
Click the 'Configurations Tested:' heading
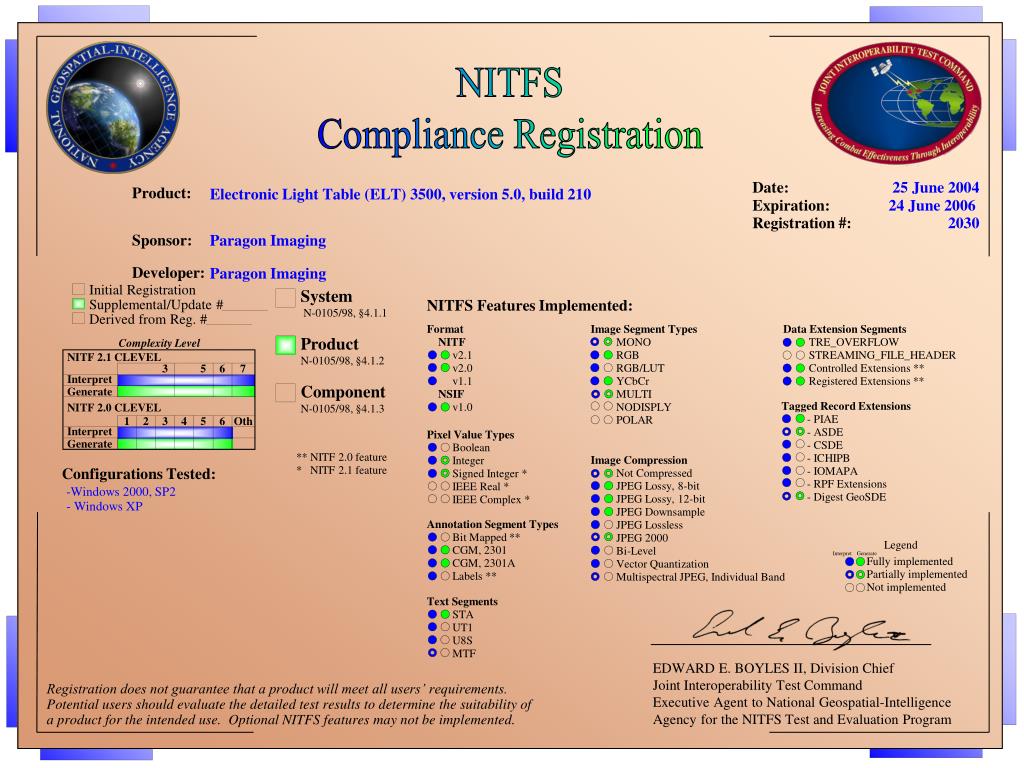[138, 474]
